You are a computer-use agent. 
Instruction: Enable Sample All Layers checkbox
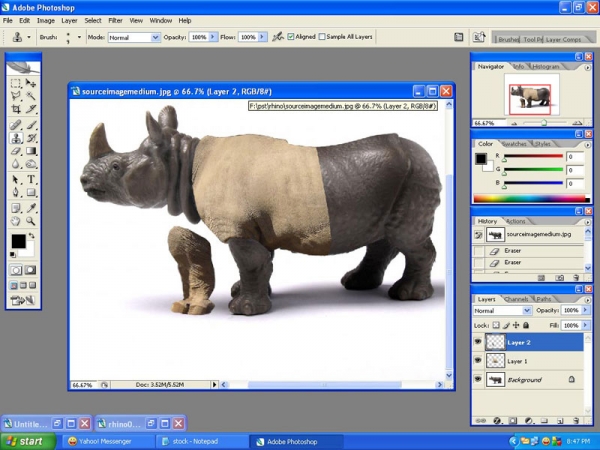[322, 37]
